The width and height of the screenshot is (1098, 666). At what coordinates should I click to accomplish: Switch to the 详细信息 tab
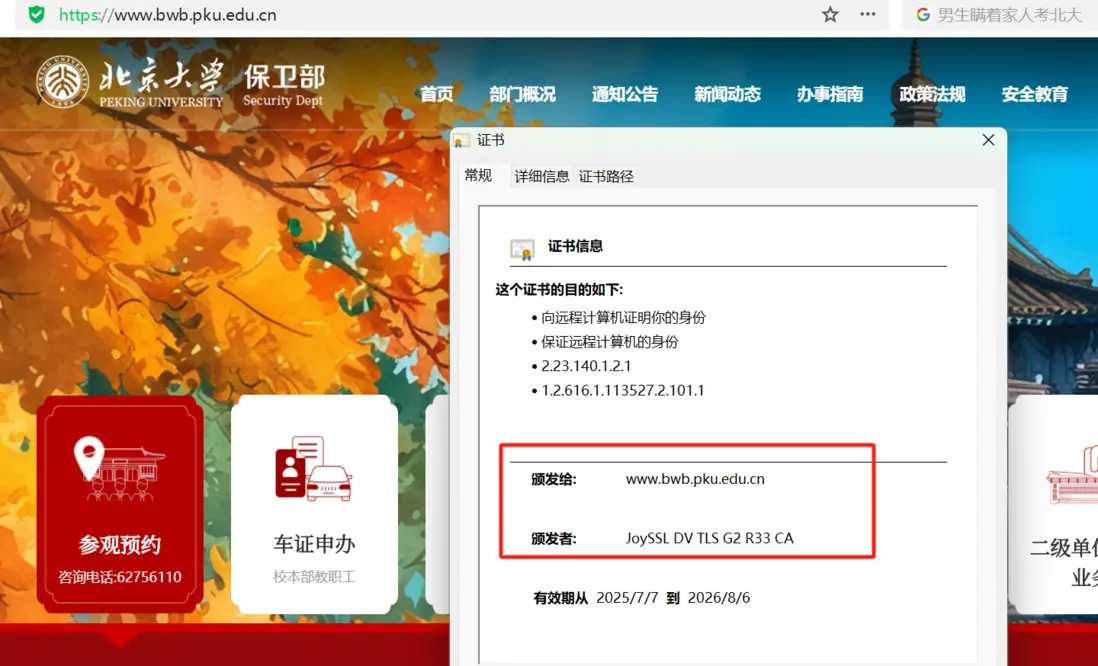coord(541,176)
